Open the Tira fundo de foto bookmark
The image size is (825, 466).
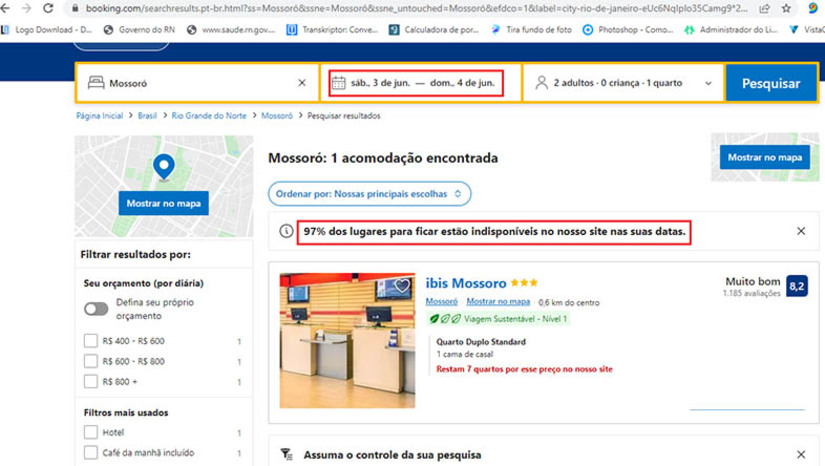531,30
